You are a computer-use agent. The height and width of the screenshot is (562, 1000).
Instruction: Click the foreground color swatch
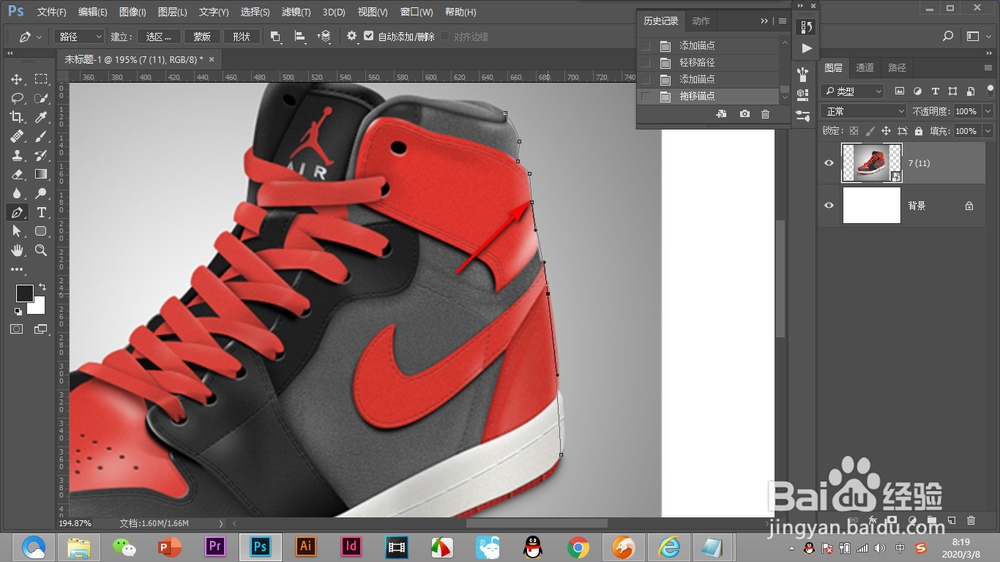coord(24,293)
